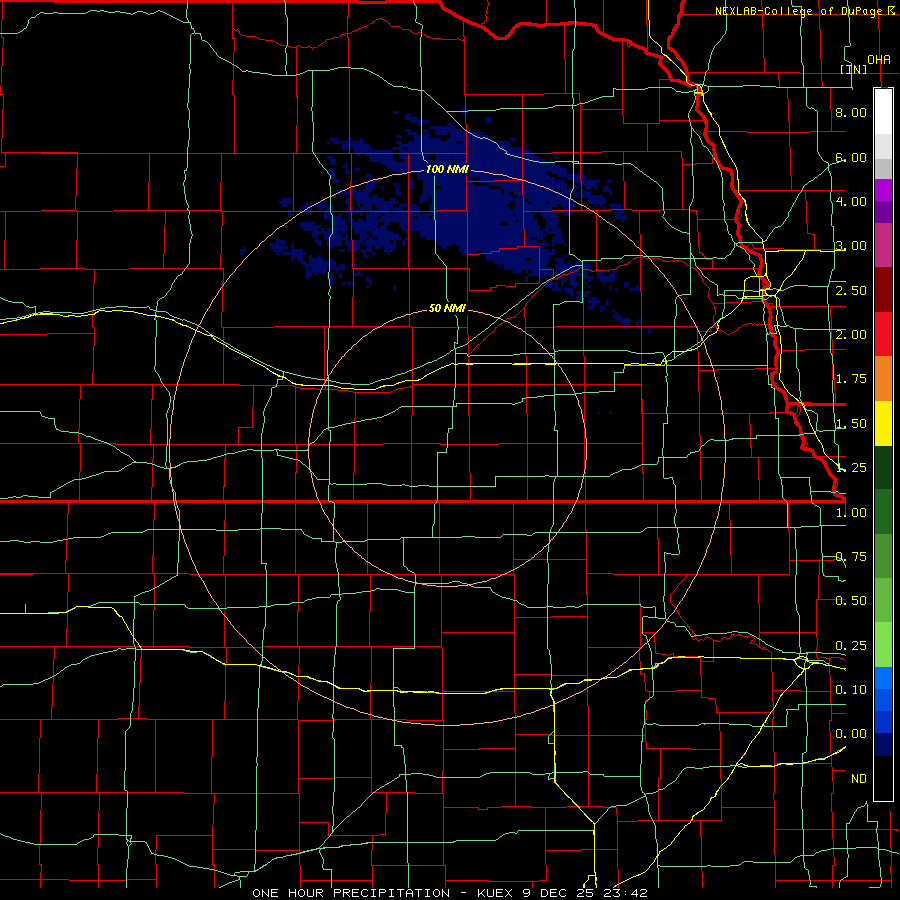This screenshot has height=900, width=900.
Task: Click the 1.00 legend value
Action: point(851,513)
